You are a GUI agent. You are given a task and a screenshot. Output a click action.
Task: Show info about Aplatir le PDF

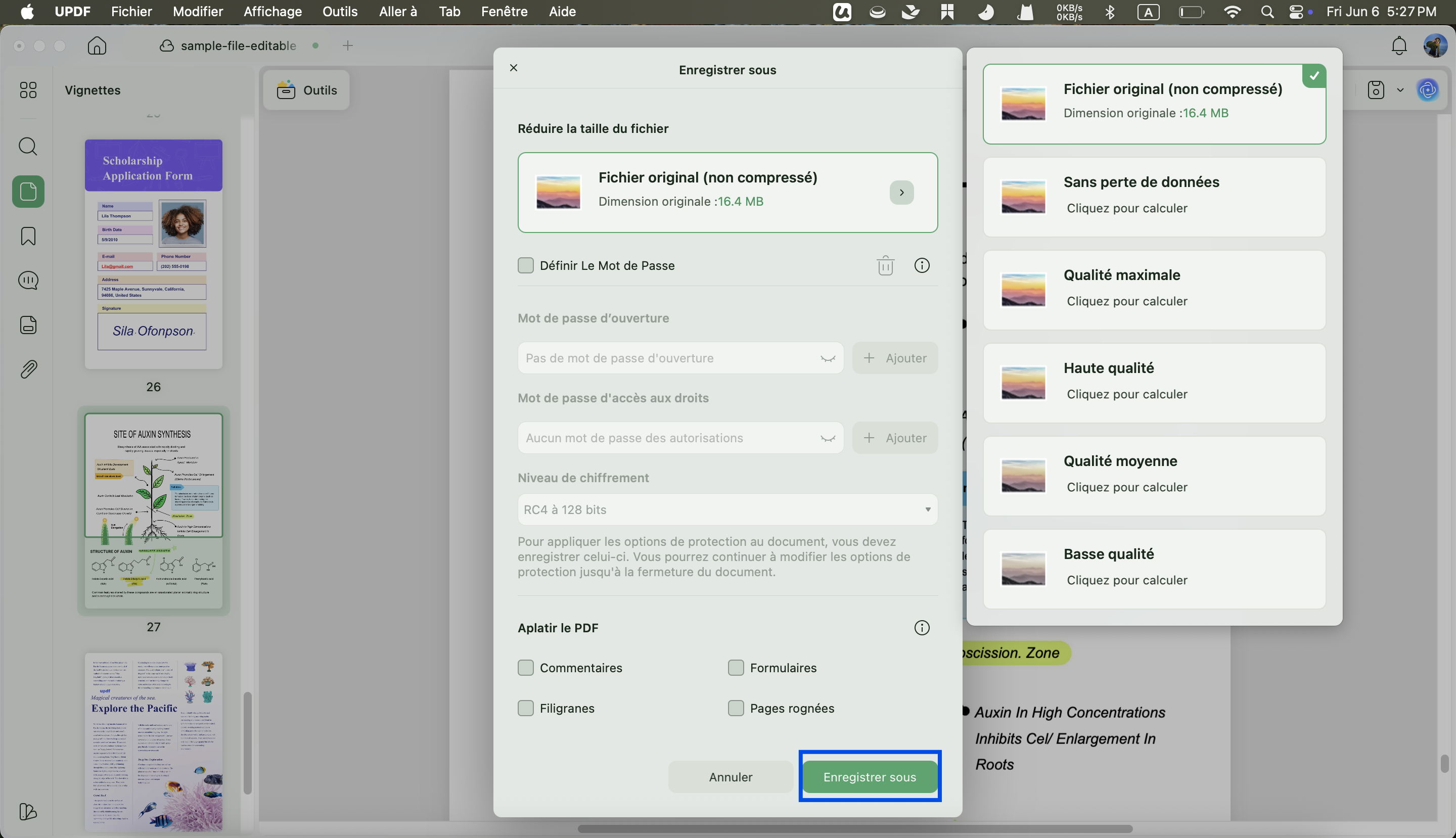[922, 628]
